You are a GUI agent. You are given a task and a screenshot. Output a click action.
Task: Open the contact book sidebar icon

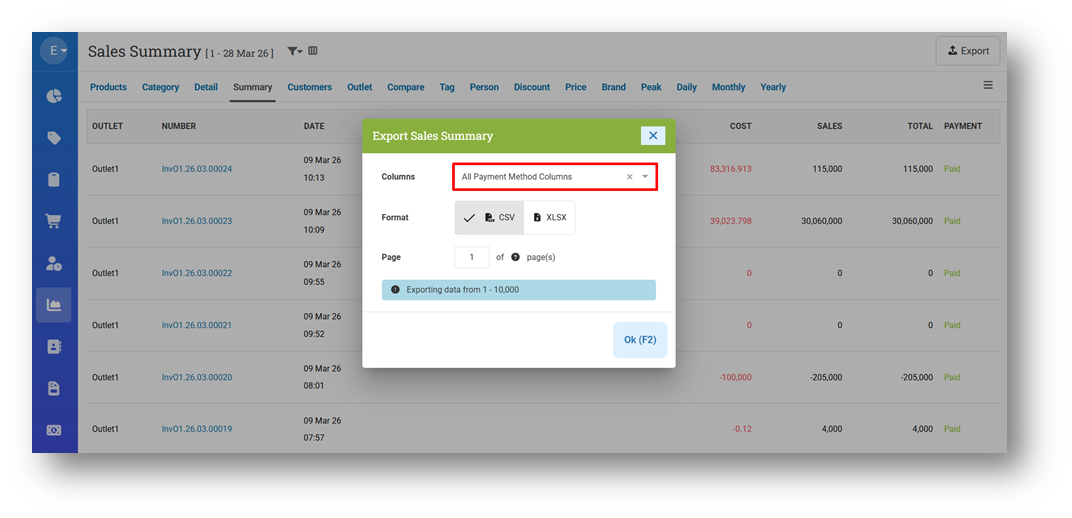tap(54, 346)
